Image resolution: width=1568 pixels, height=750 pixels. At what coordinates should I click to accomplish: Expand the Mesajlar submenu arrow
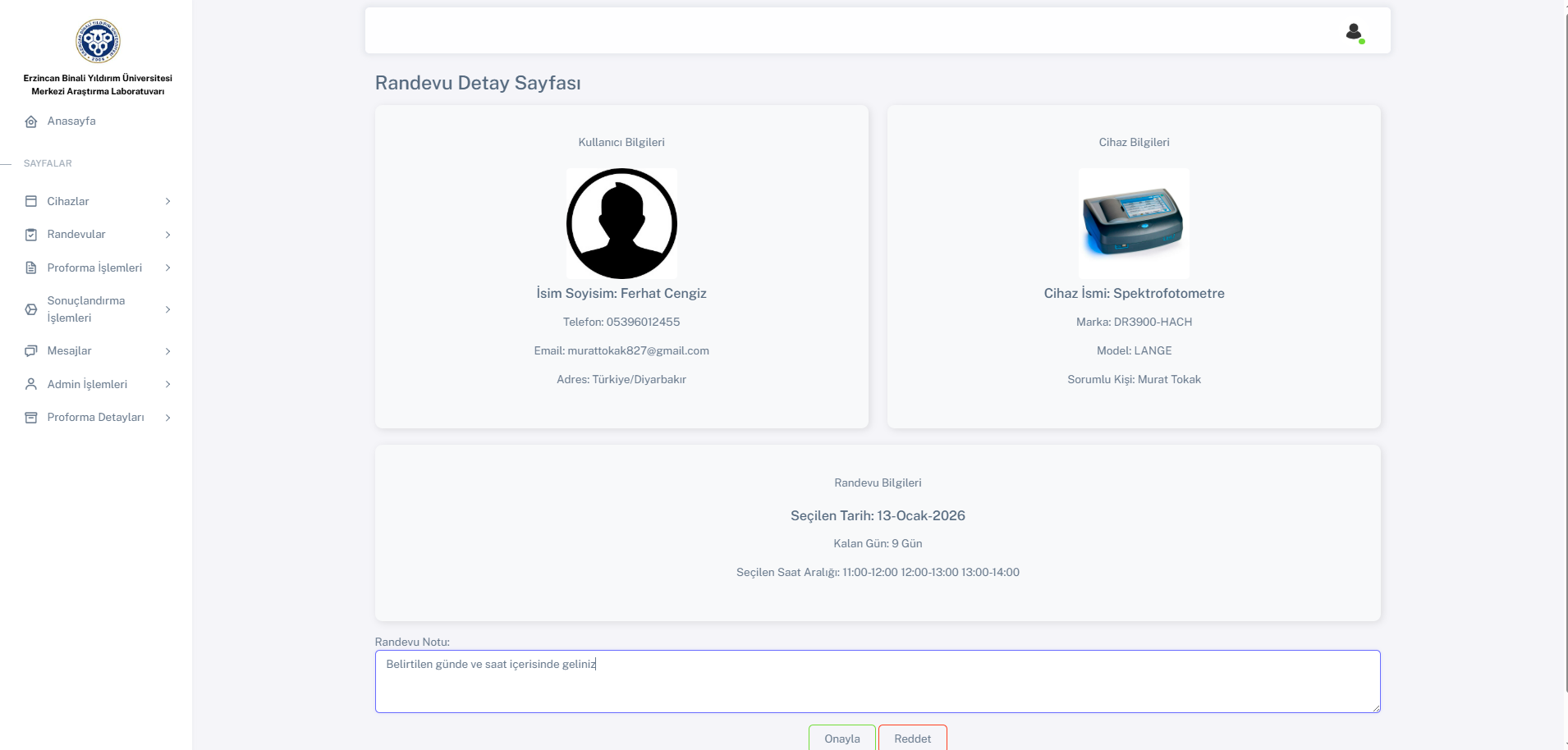click(x=167, y=351)
